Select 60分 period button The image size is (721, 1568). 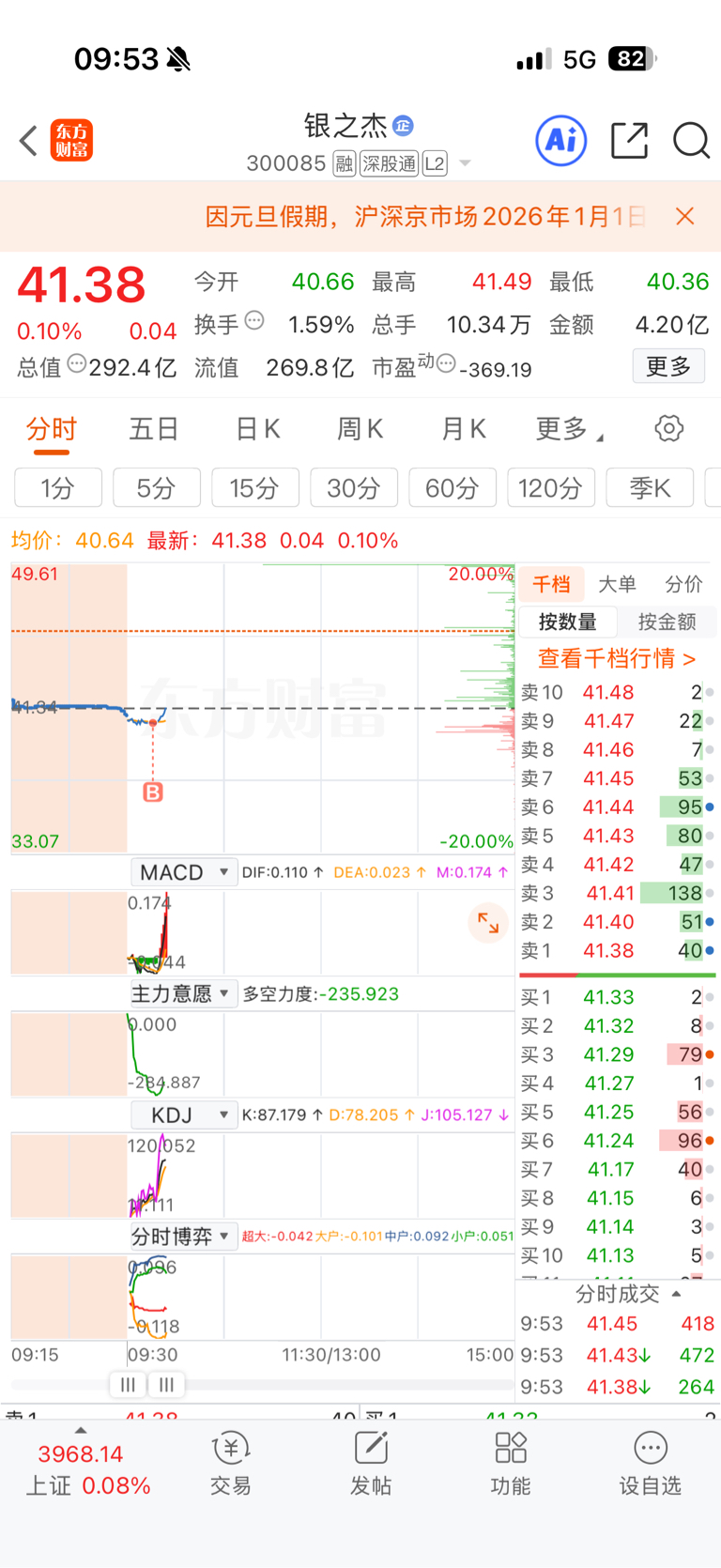coord(453,487)
